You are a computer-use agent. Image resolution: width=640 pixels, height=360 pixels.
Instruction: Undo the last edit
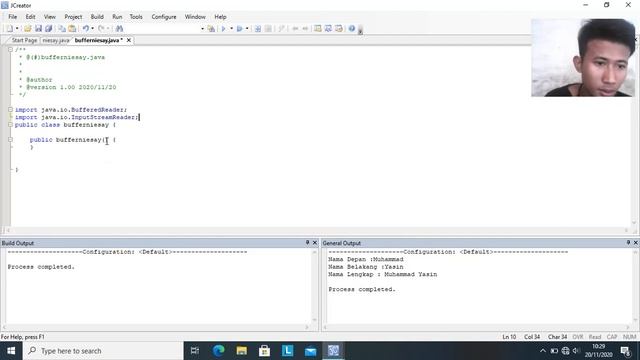(86, 29)
